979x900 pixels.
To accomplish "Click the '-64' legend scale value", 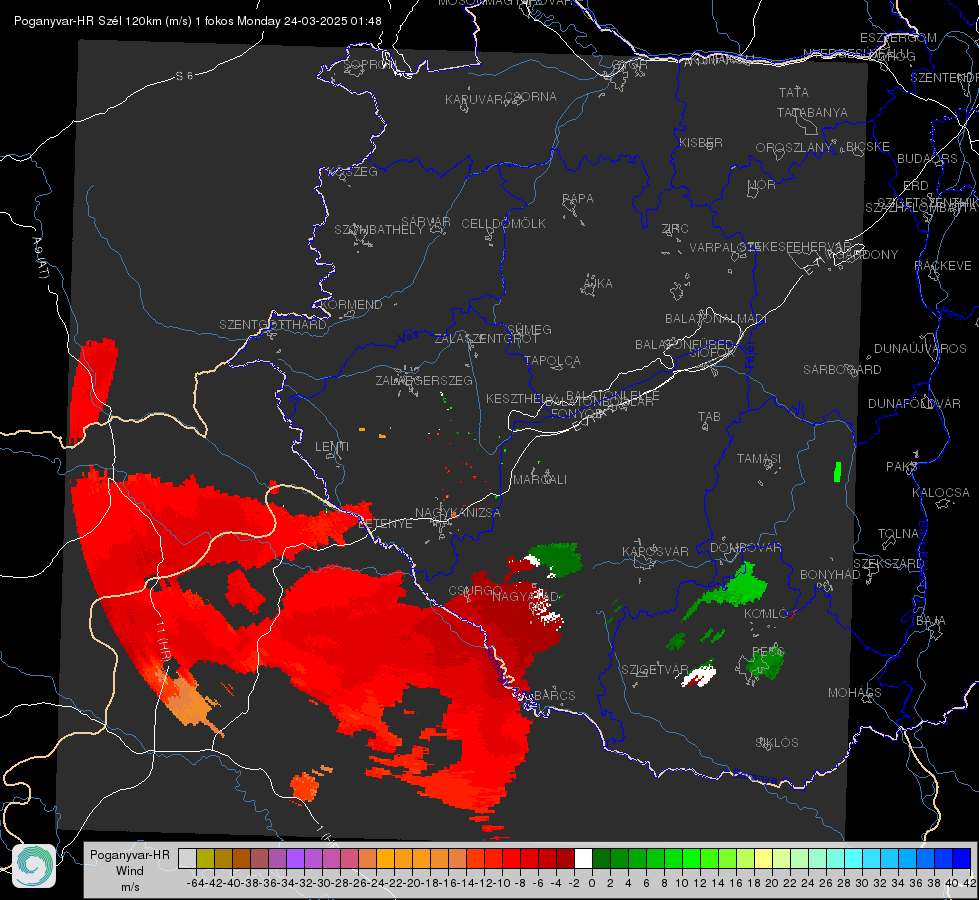I will pos(195,883).
